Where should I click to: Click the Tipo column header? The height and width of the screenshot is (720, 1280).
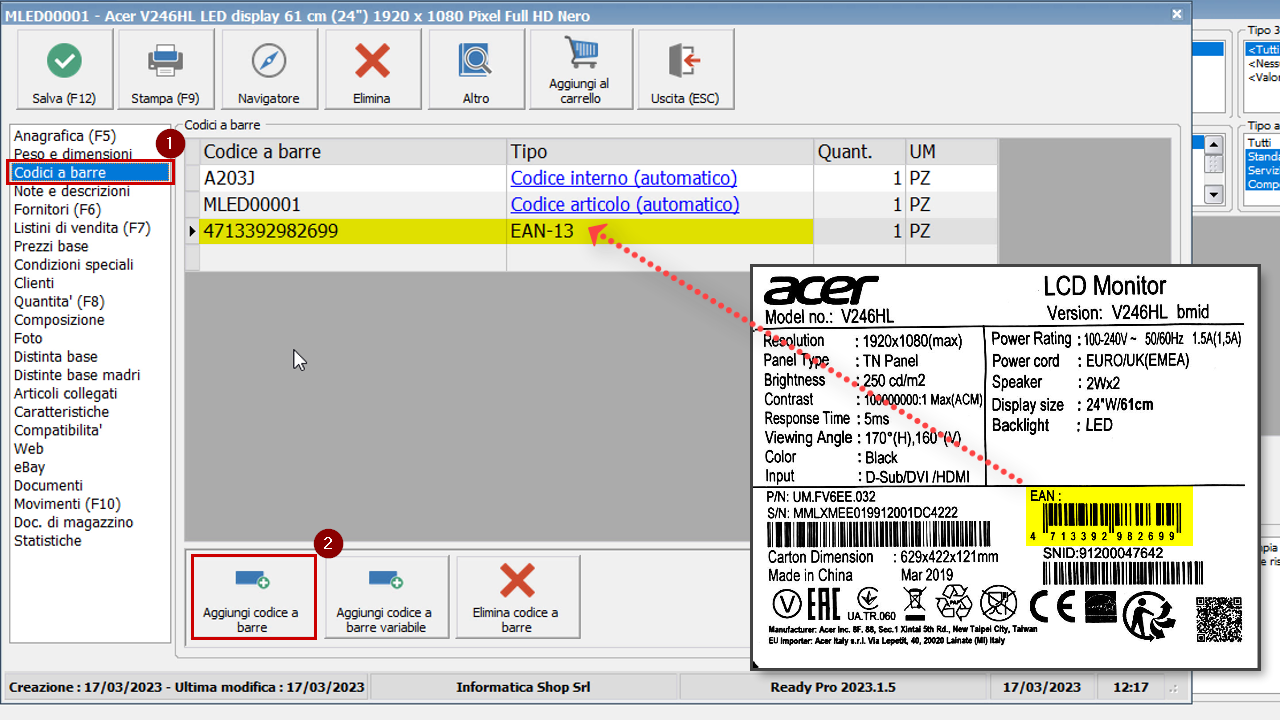[660, 151]
